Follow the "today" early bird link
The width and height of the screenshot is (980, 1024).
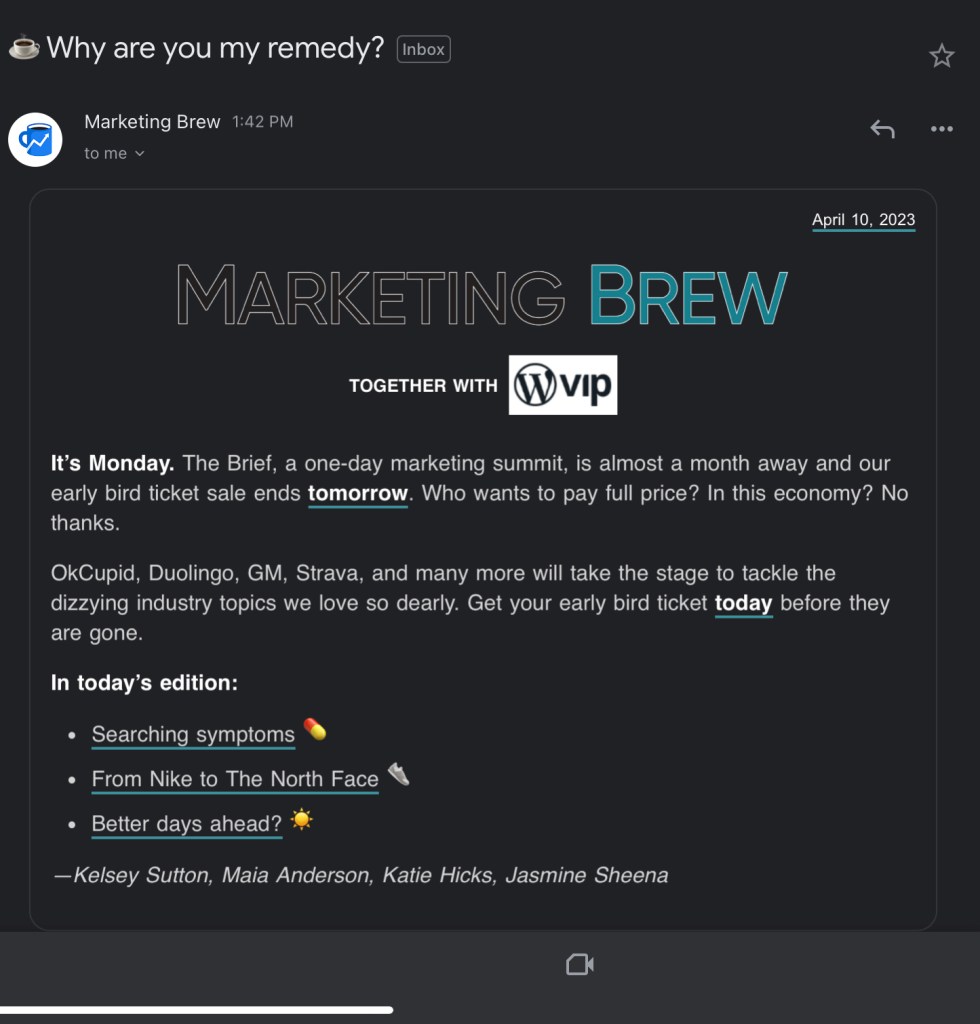point(743,603)
